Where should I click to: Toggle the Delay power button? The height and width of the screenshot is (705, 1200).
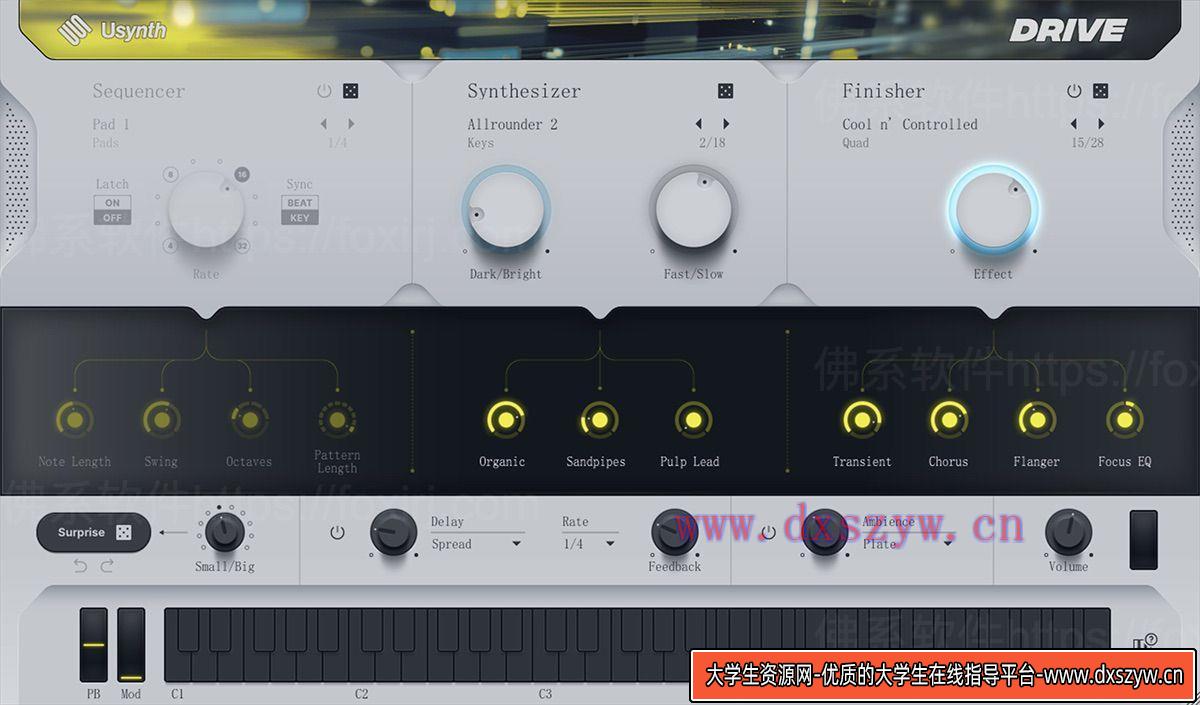[337, 533]
